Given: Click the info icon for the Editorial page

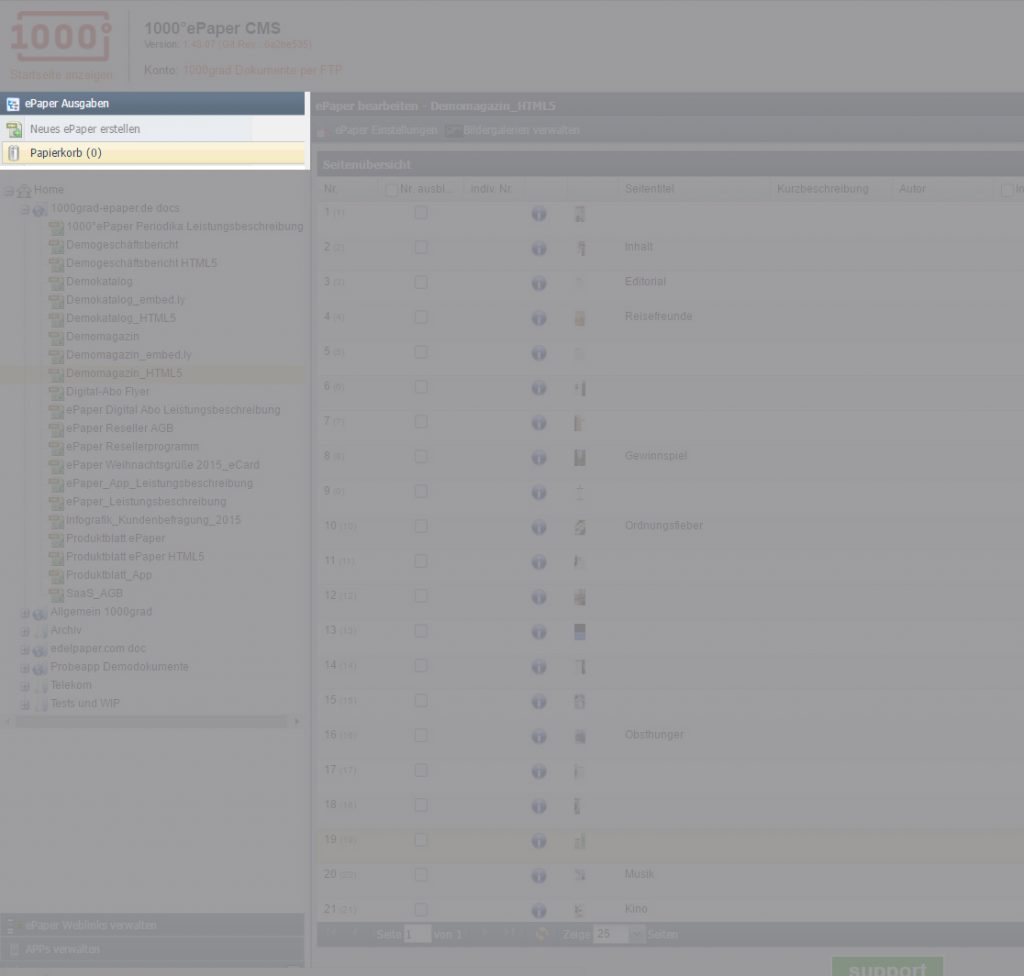Looking at the screenshot, I should [539, 283].
